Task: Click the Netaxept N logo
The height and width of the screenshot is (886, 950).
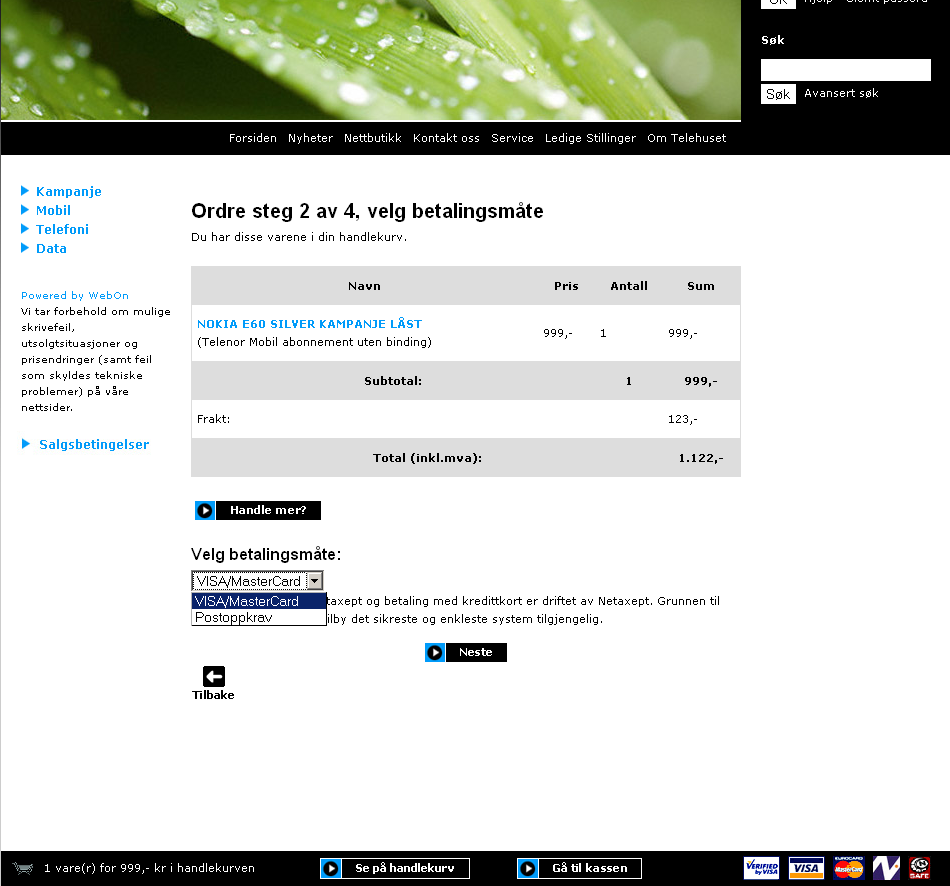Action: point(886,868)
